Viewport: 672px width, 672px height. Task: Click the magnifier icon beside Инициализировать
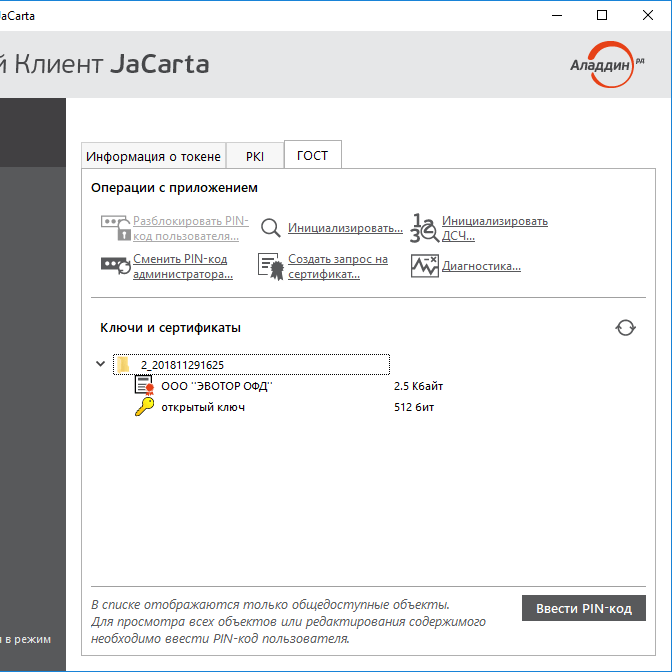271,228
